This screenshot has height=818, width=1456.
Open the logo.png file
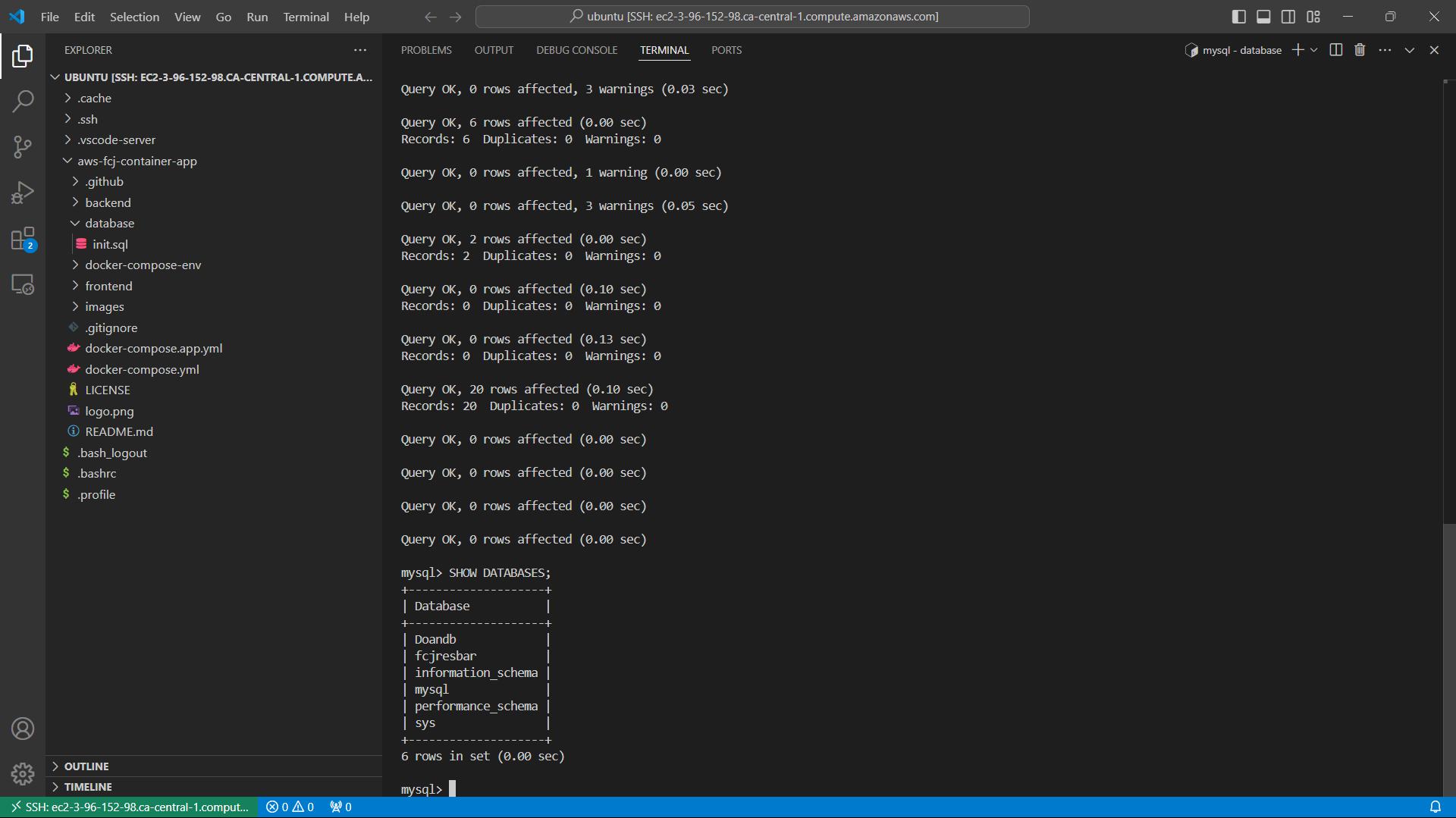(x=214, y=411)
